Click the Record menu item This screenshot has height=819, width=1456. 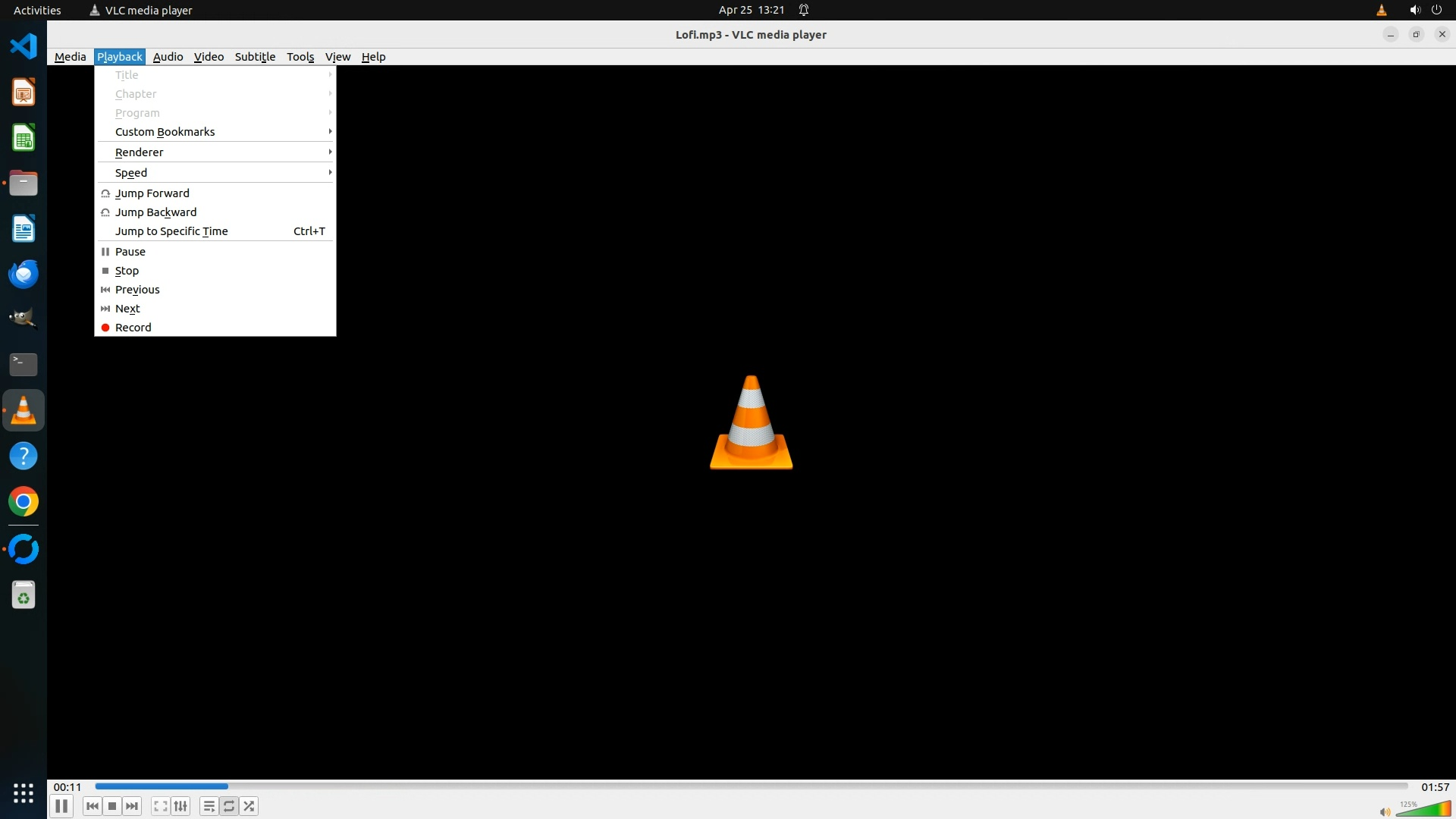(x=133, y=328)
